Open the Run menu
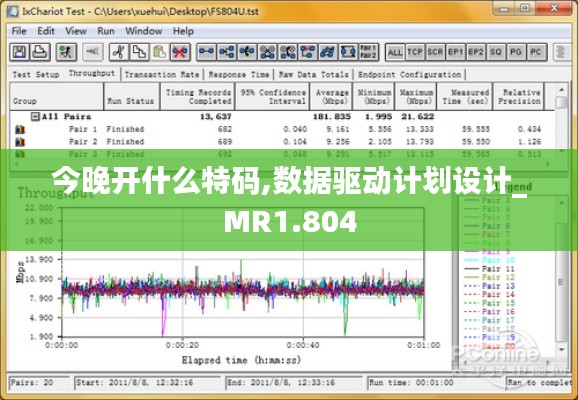Screen dimensions: 578x400 point(106,31)
